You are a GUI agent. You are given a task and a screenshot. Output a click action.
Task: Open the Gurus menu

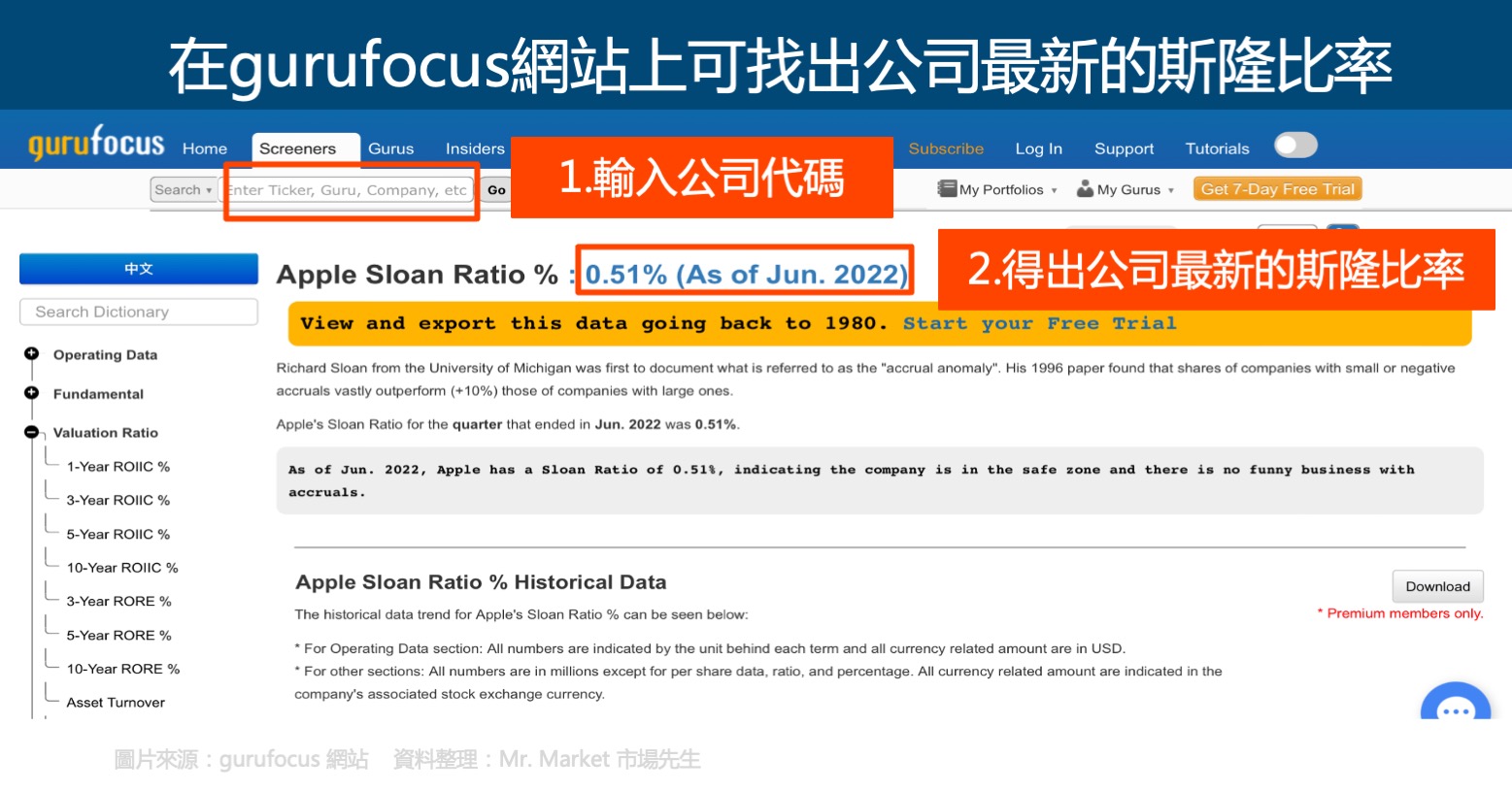point(391,148)
